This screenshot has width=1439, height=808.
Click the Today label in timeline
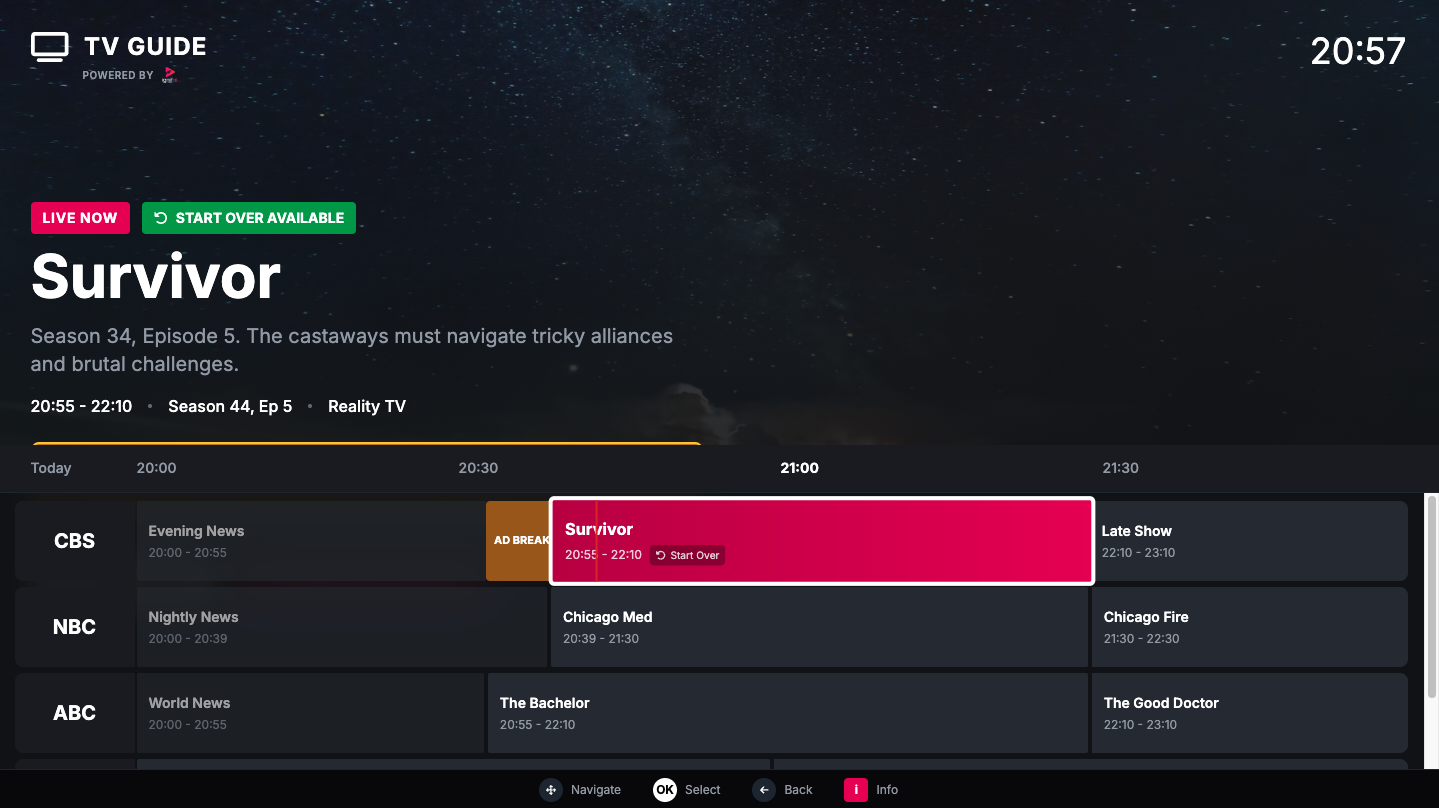(x=51, y=468)
